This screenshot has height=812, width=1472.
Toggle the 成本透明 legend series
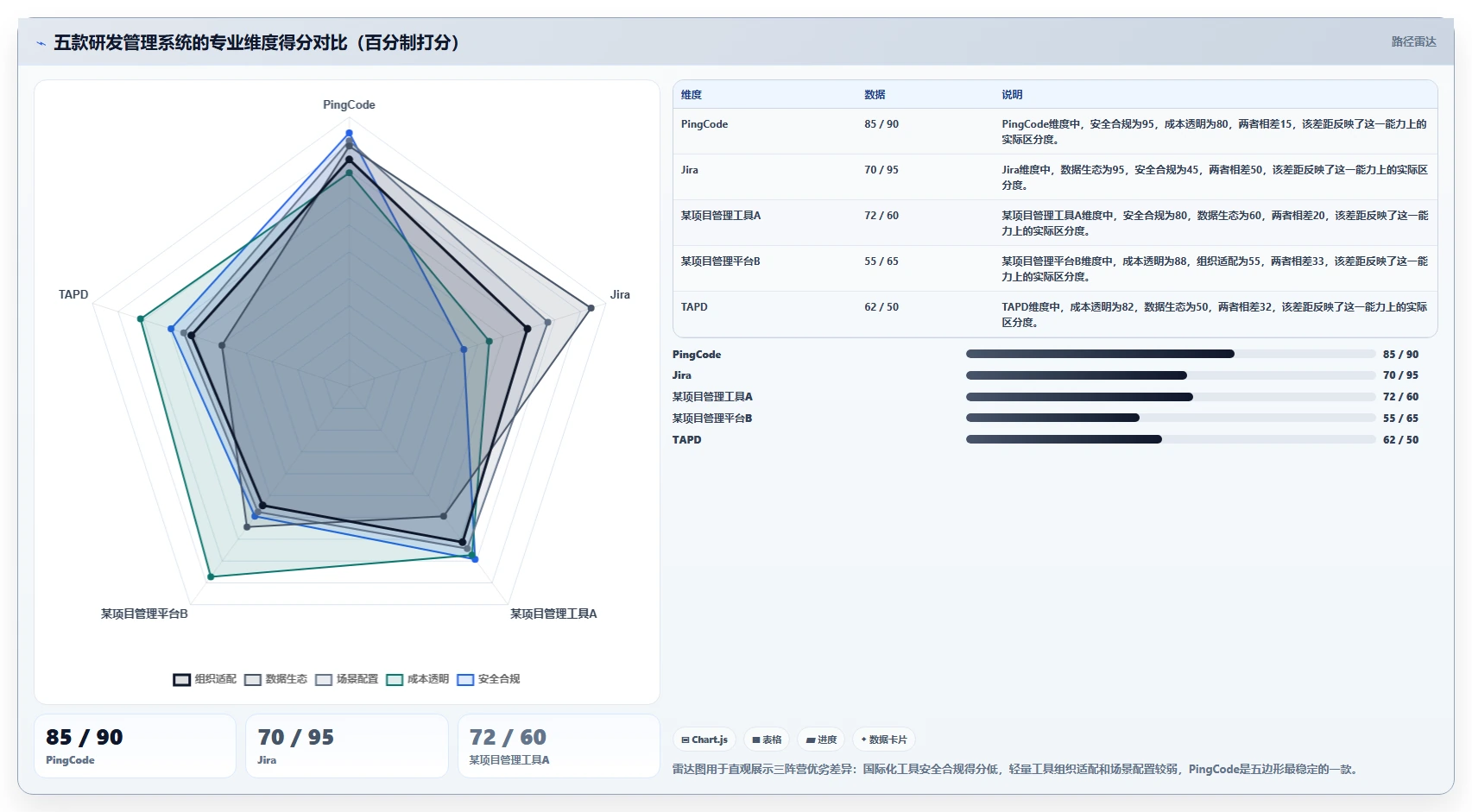417,679
